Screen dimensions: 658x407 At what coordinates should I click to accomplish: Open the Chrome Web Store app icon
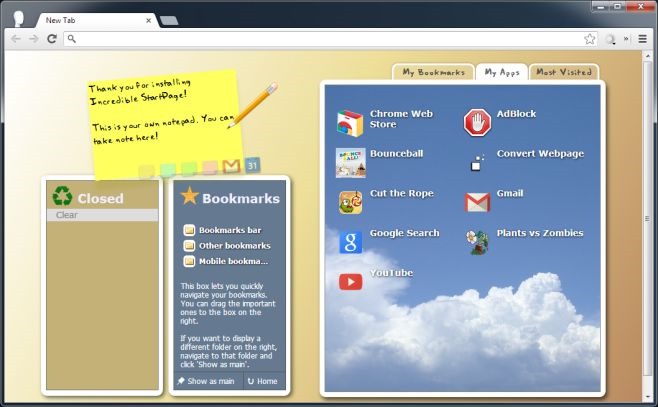tap(350, 123)
